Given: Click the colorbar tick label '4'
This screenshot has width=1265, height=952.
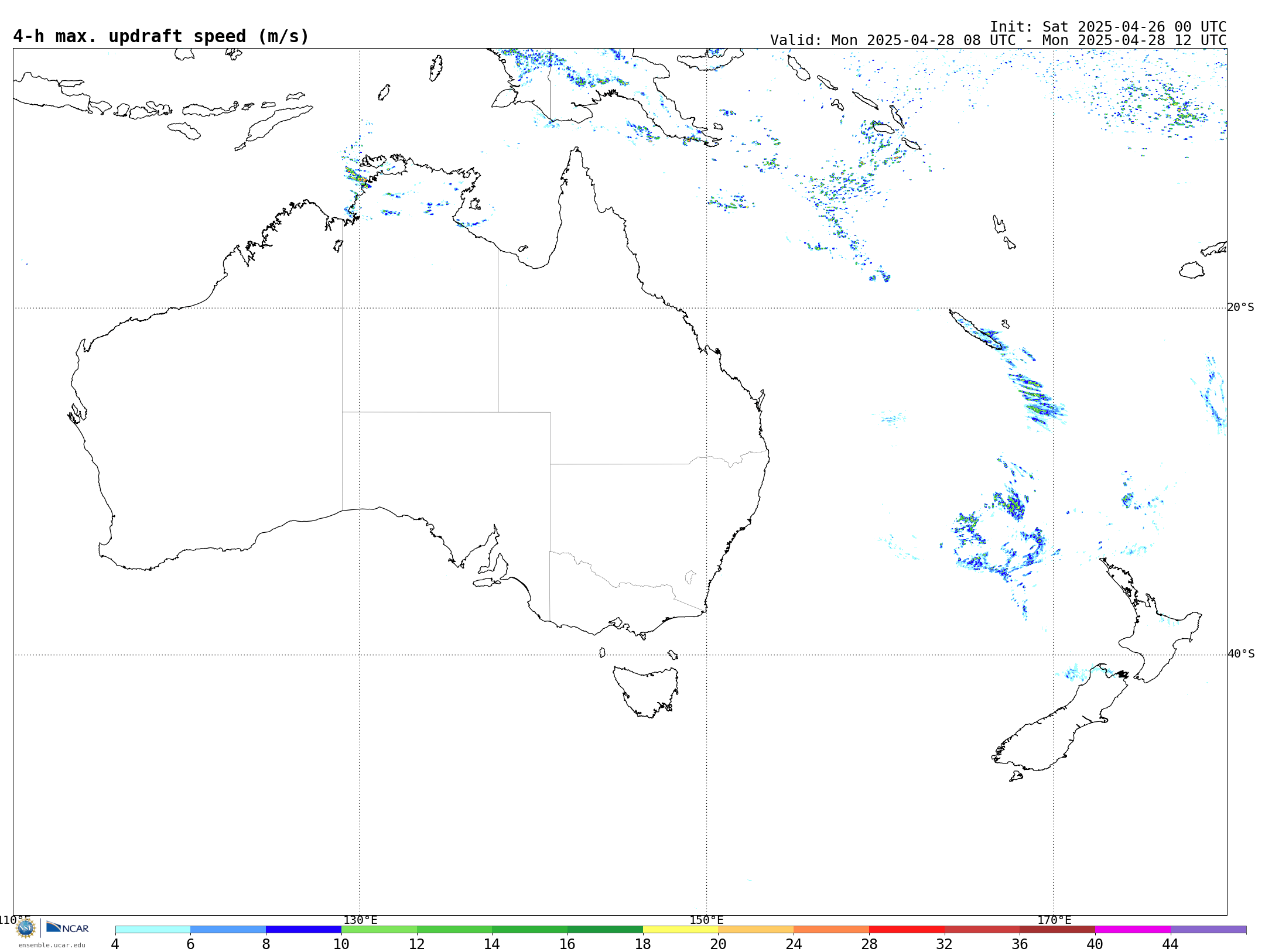Looking at the screenshot, I should [115, 944].
